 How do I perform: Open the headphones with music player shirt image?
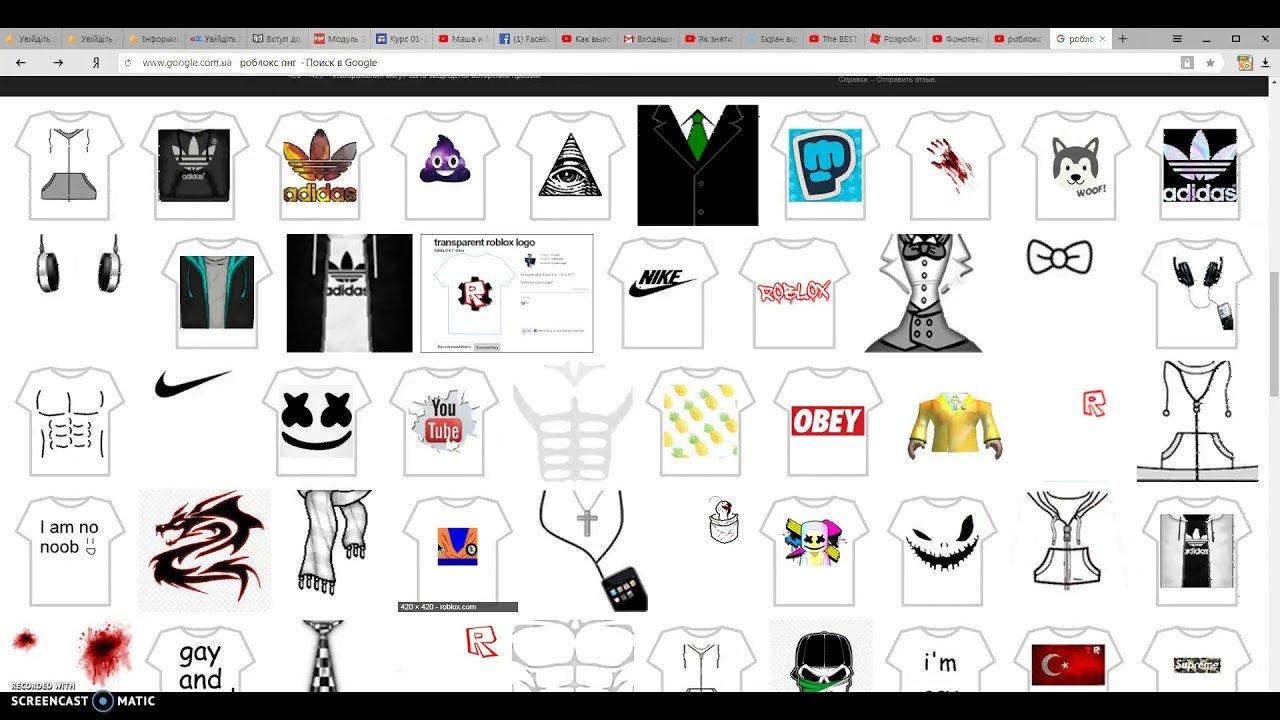coord(1198,293)
